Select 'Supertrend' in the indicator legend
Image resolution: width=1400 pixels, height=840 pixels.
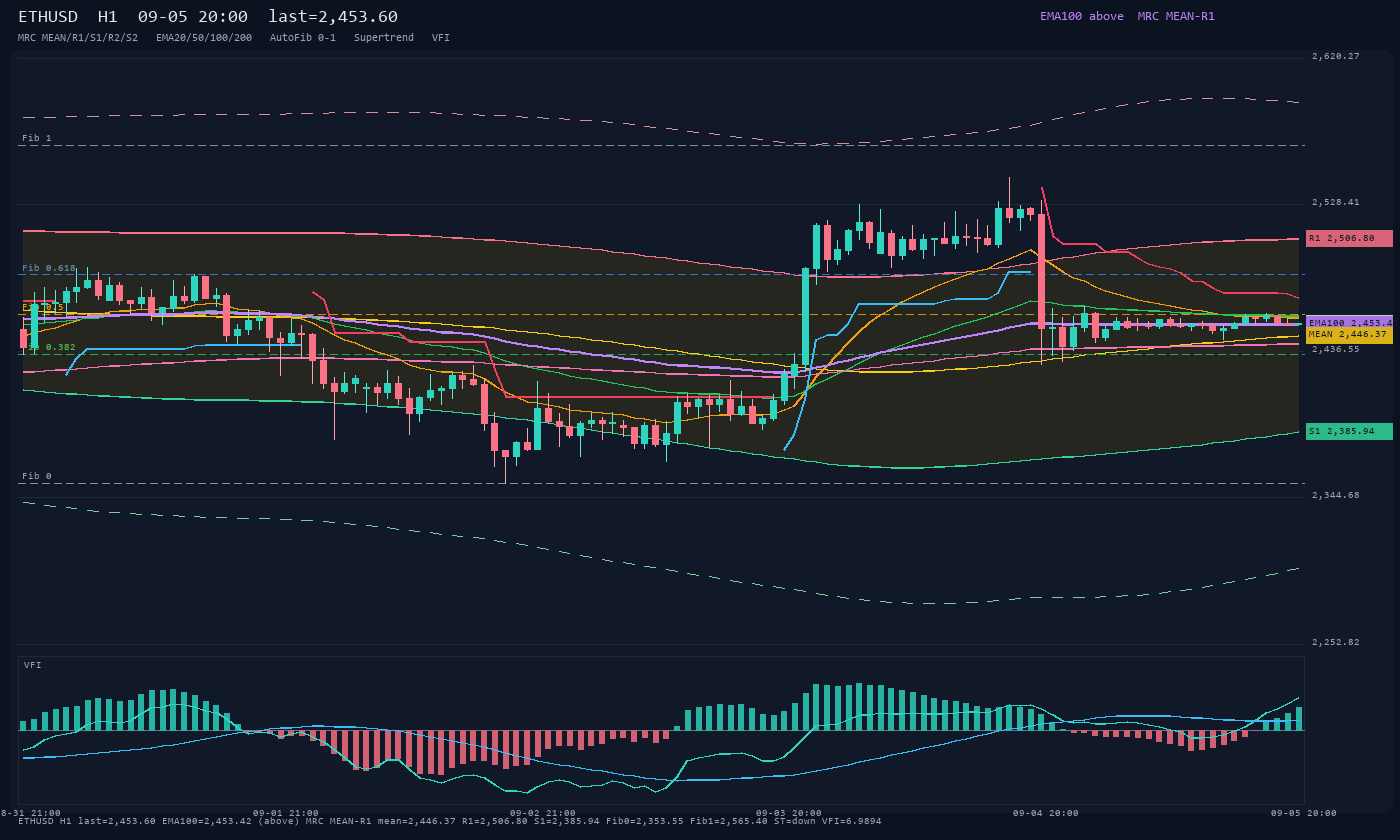pyautogui.click(x=384, y=37)
